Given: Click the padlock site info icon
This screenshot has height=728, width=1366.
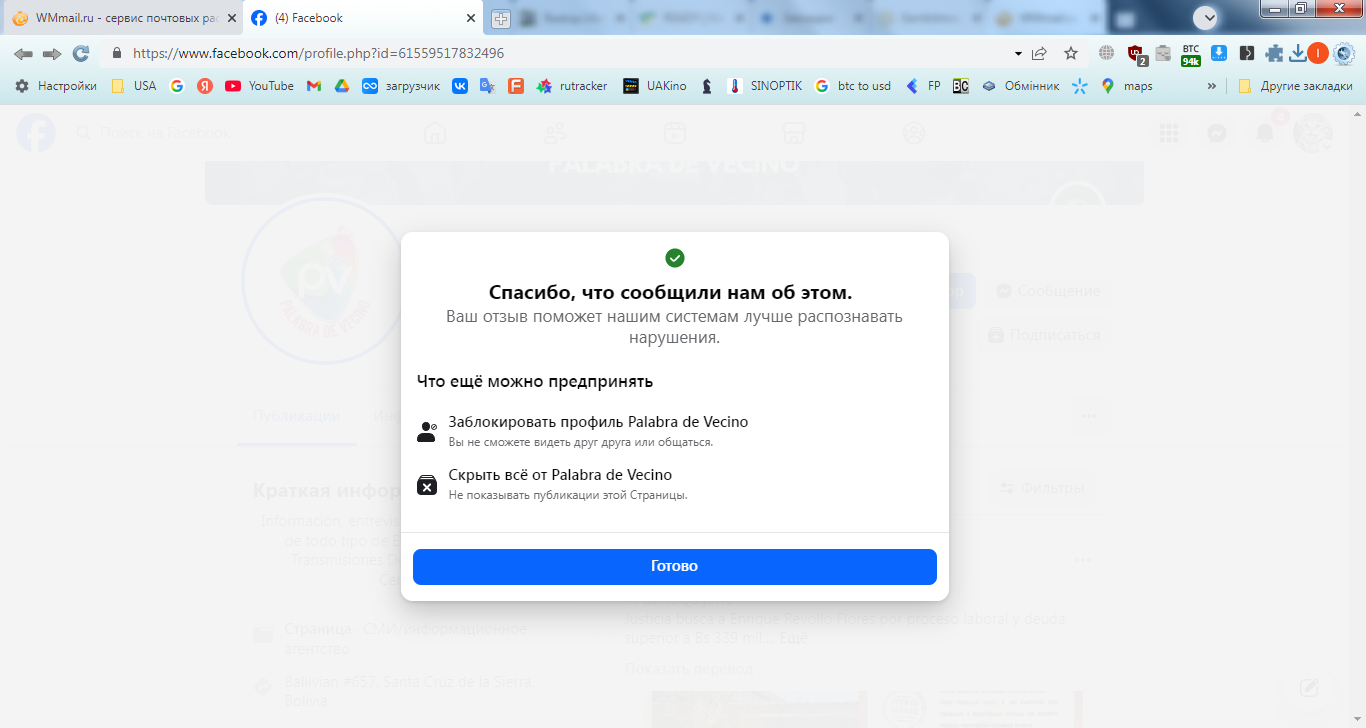Looking at the screenshot, I should (x=116, y=53).
